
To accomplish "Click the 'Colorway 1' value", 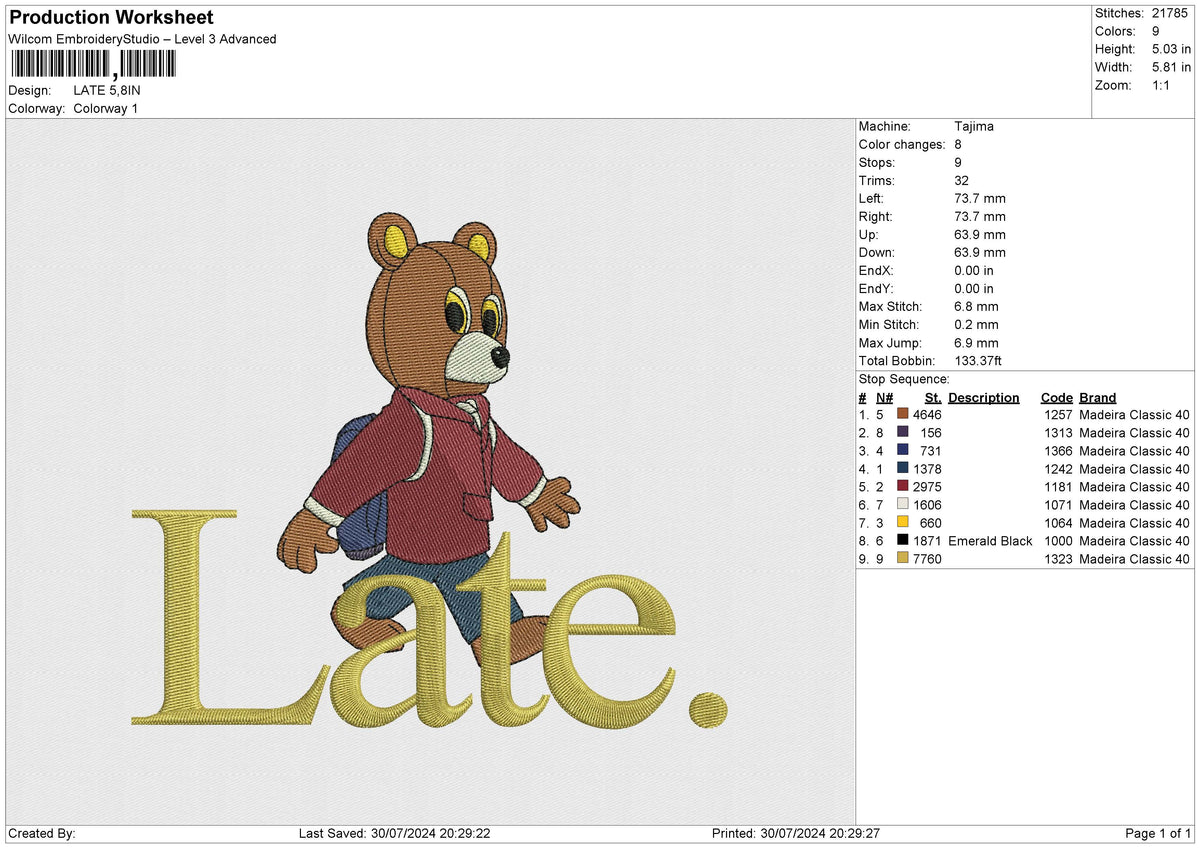I will pyautogui.click(x=106, y=108).
